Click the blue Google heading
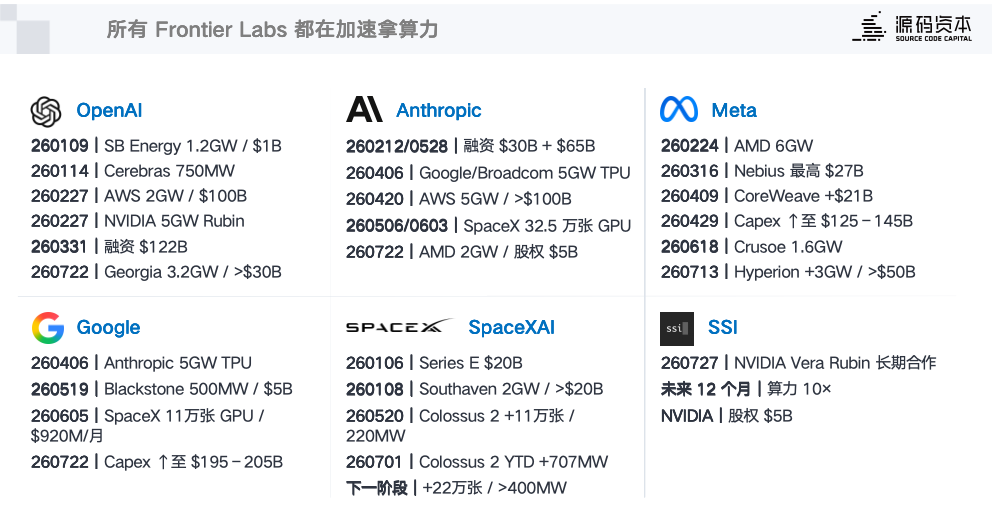This screenshot has width=992, height=518. click(108, 328)
